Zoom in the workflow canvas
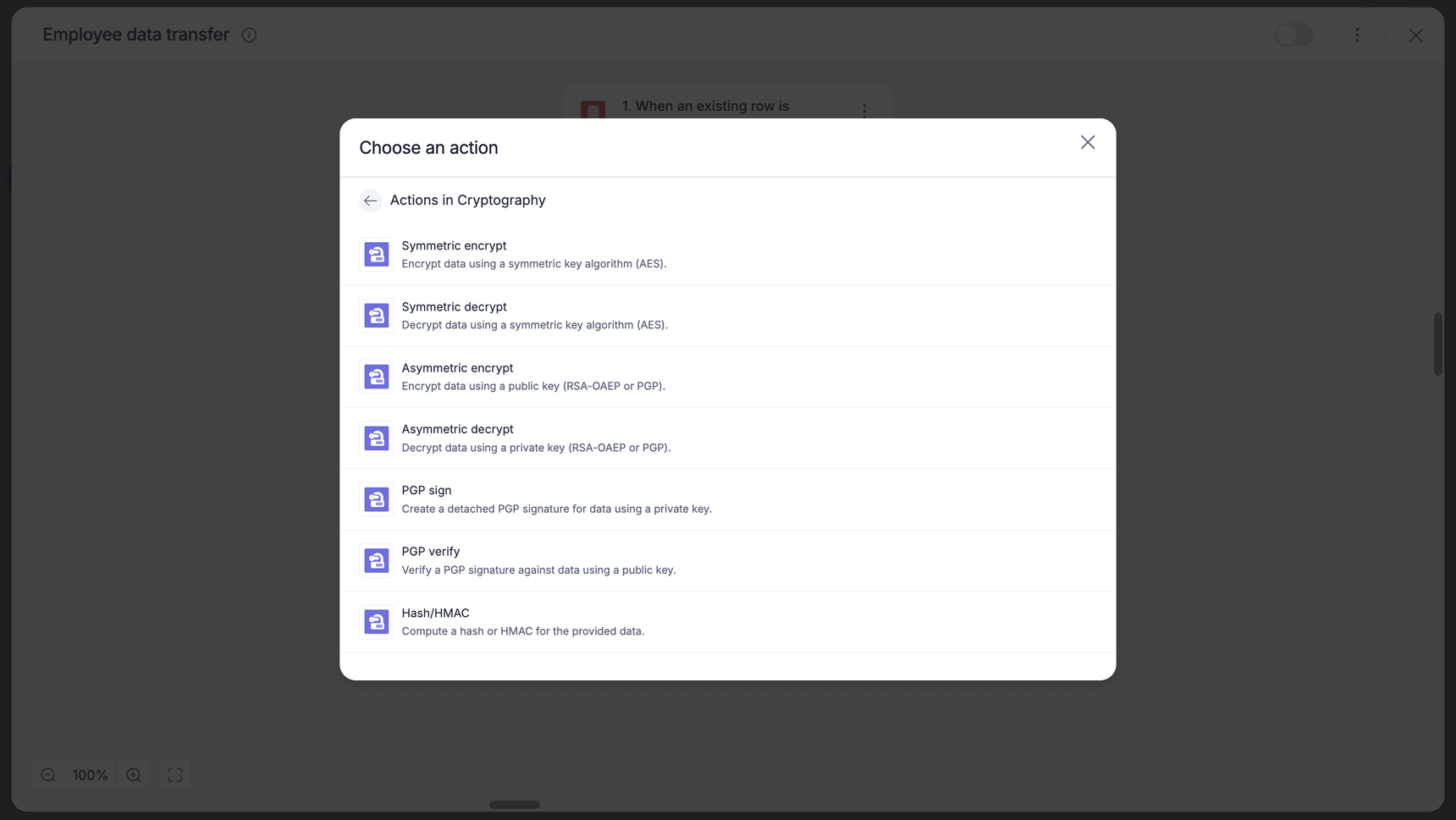The image size is (1456, 820). (x=134, y=775)
